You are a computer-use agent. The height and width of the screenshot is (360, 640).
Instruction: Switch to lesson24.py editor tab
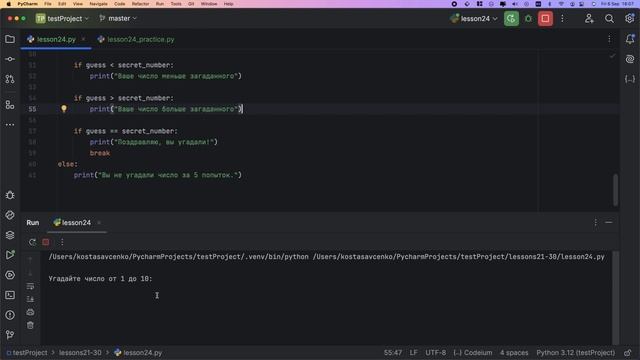click(x=56, y=40)
